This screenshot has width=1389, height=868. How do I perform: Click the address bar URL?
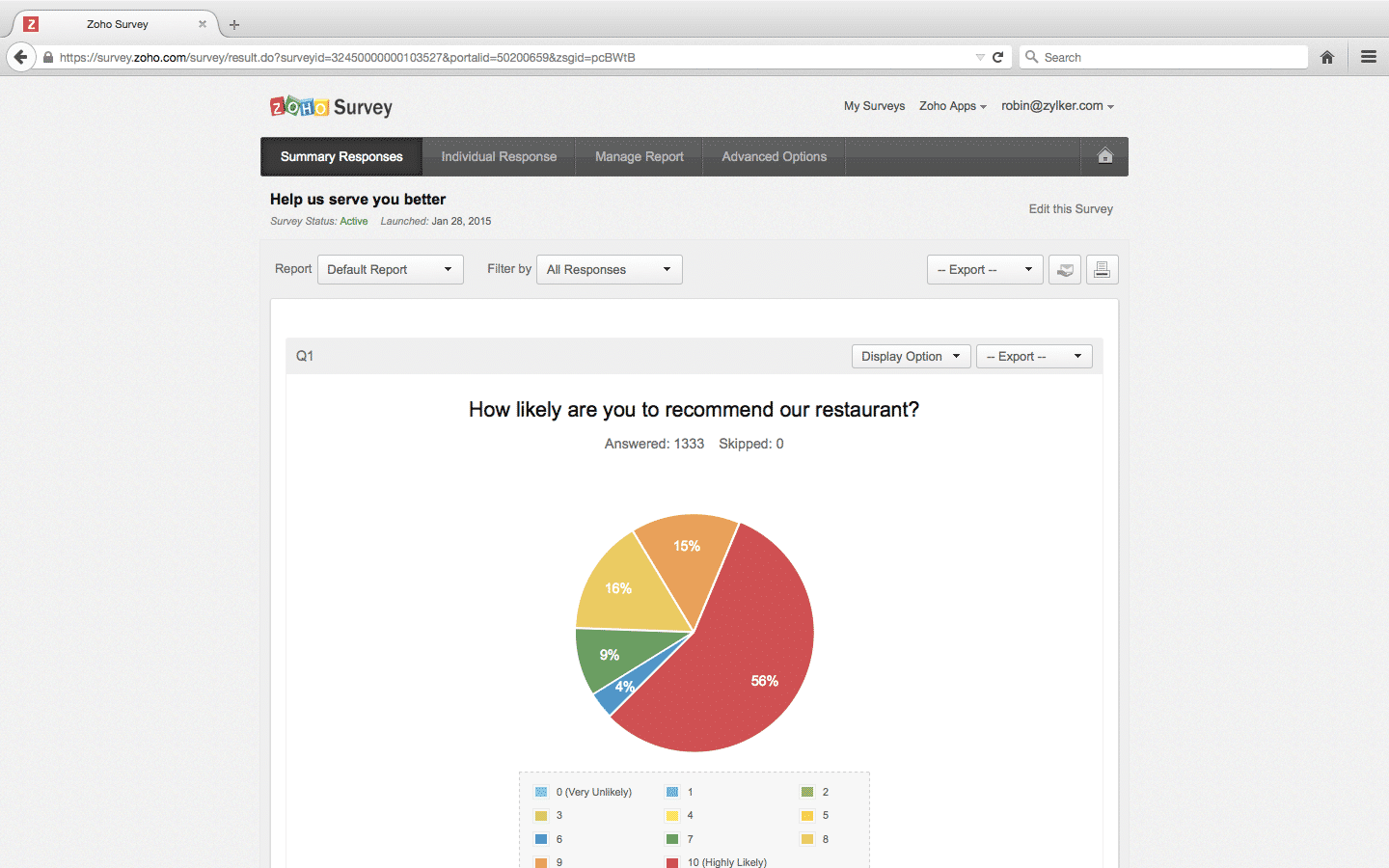(347, 57)
